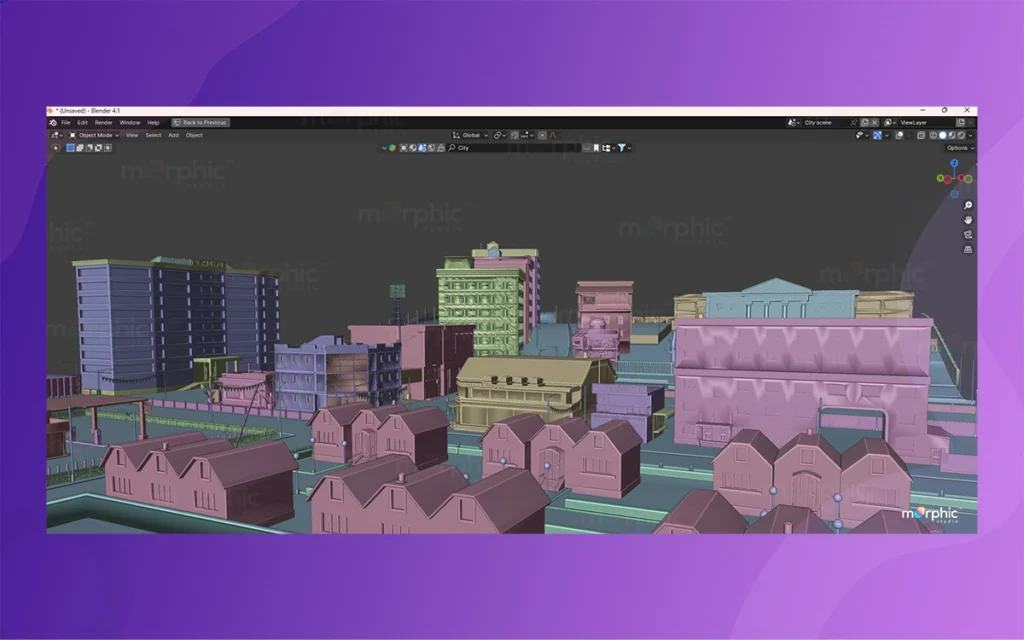Toggle the fifth outliner filter icon
This screenshot has width=1024, height=640.
click(441, 148)
